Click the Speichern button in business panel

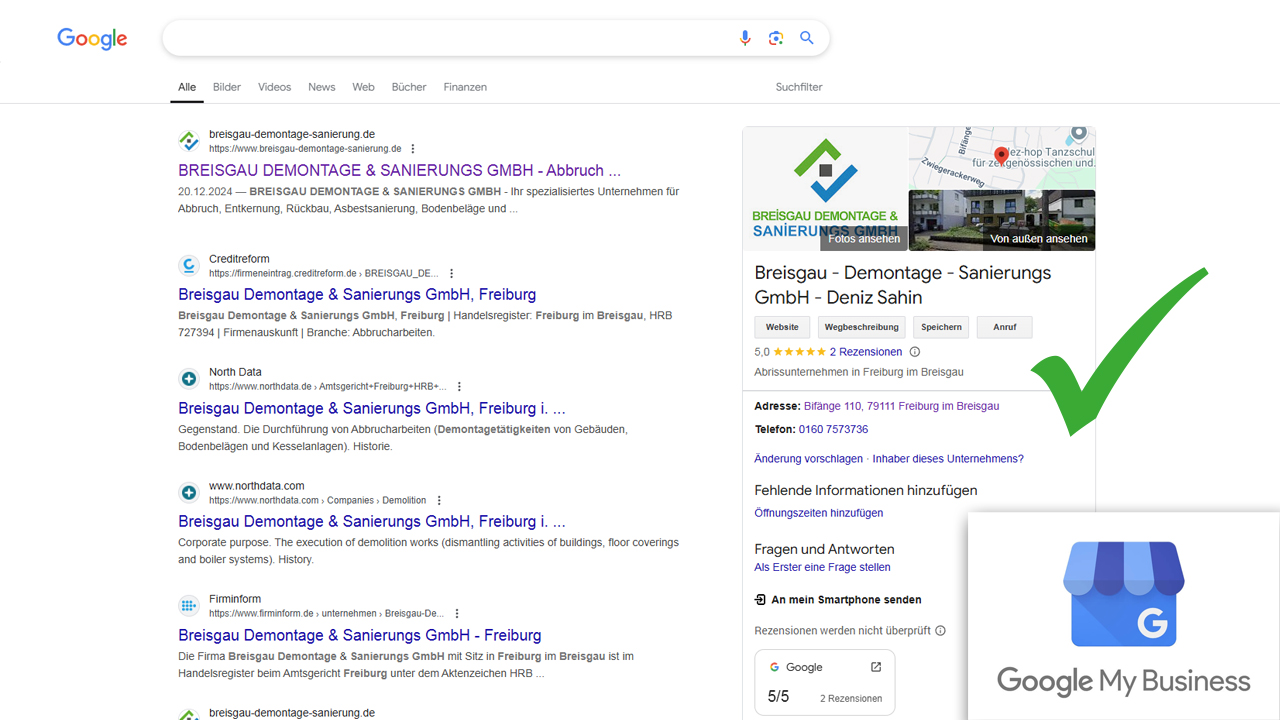tap(941, 327)
